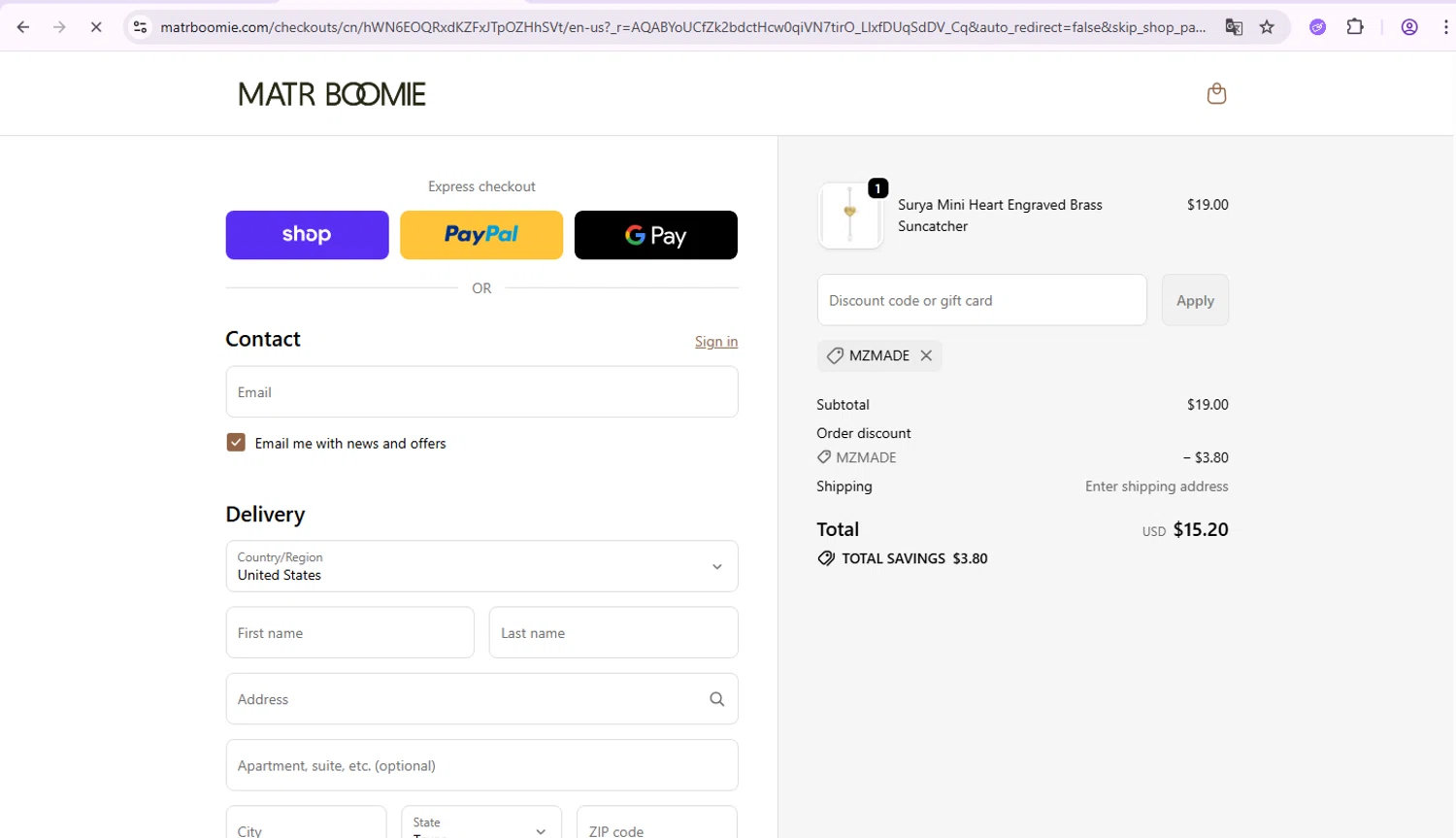
Task: Open the shopping bag cart icon
Action: [1216, 93]
